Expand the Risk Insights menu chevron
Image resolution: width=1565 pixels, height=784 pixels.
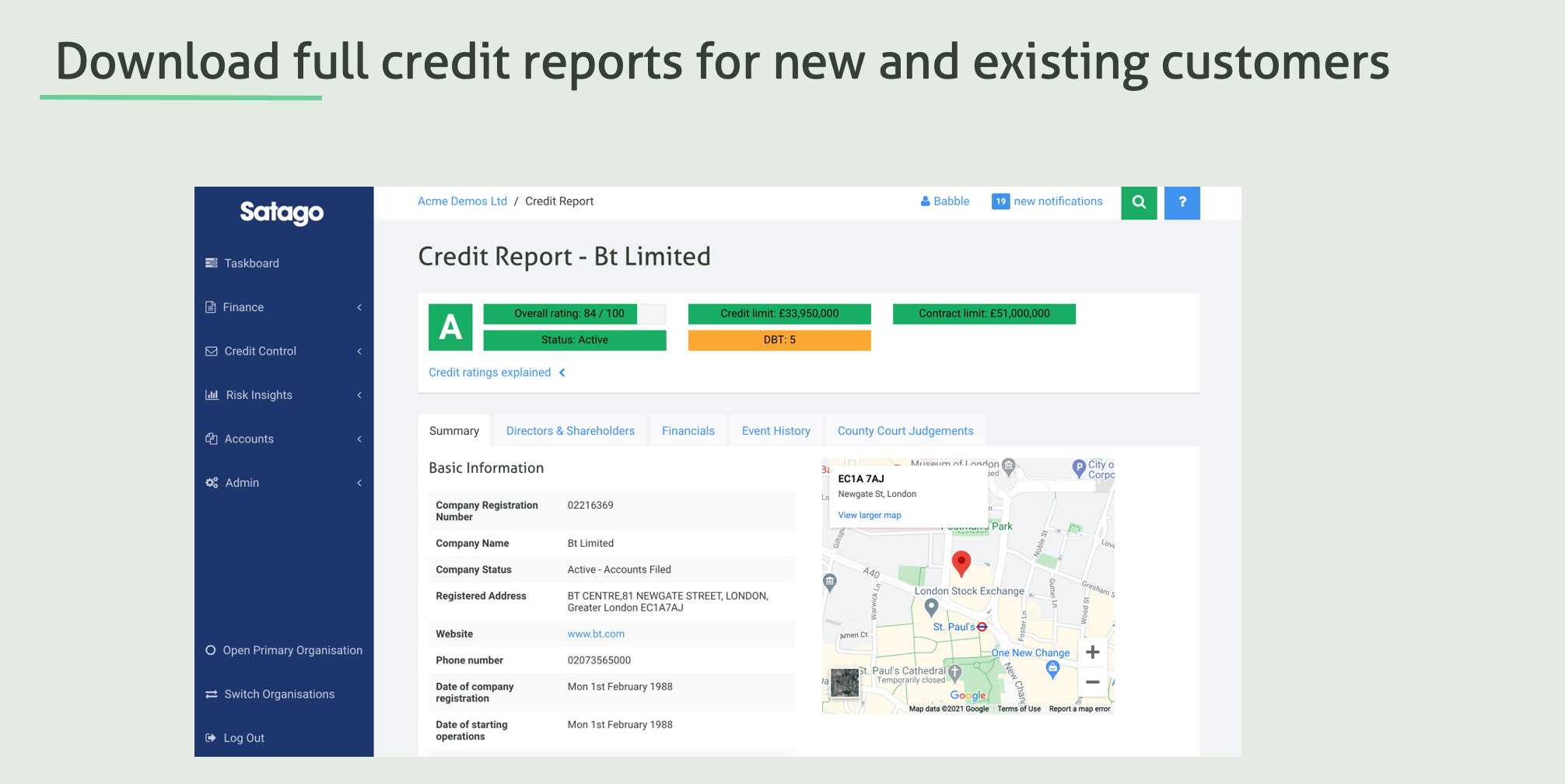tap(359, 395)
